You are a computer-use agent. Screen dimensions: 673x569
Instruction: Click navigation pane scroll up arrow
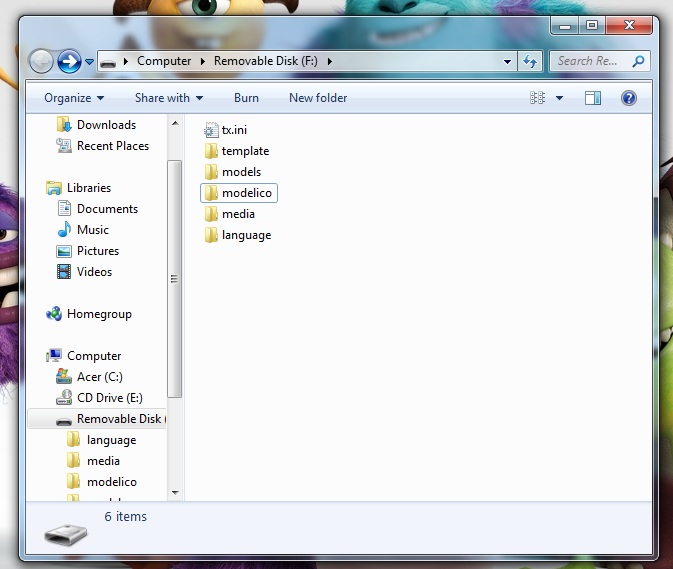175,123
